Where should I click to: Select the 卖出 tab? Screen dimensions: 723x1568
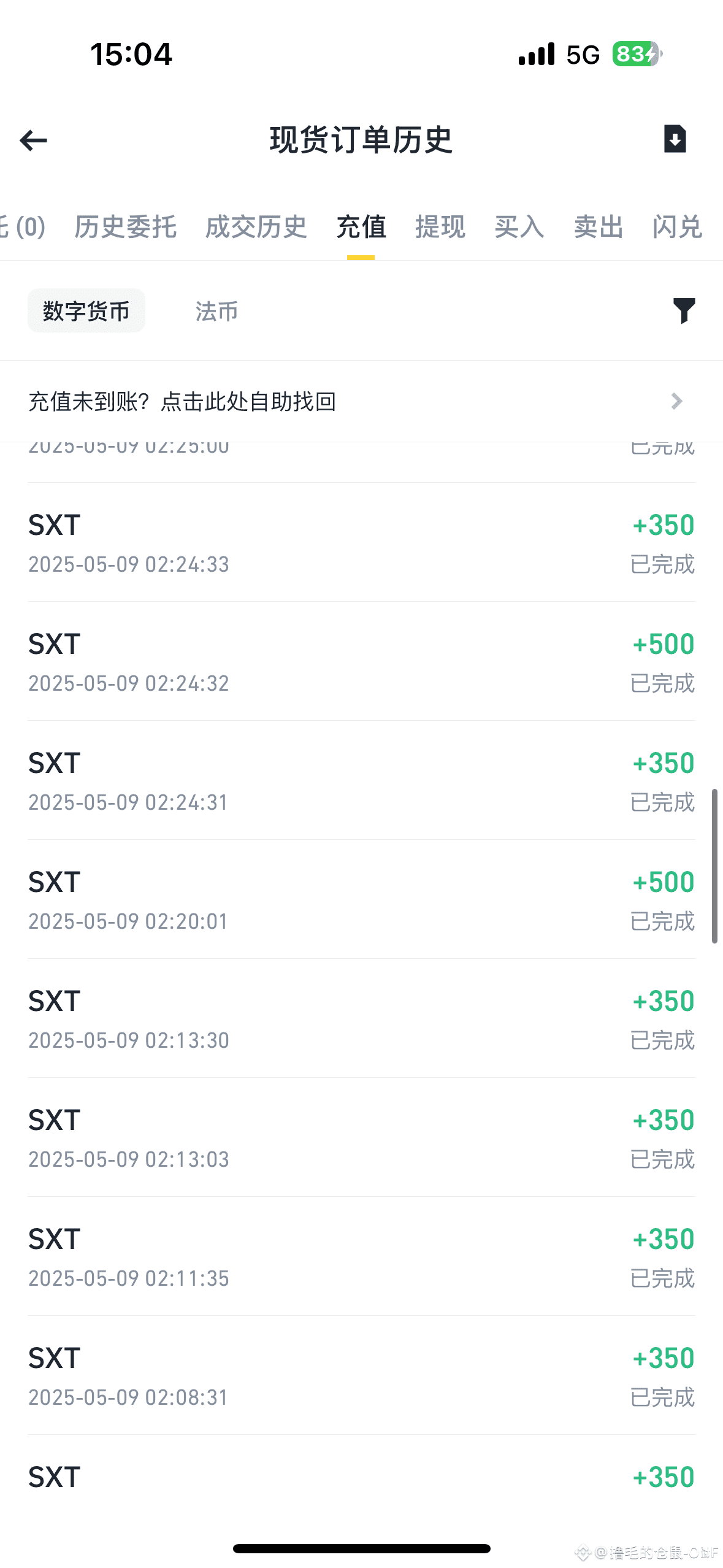599,227
